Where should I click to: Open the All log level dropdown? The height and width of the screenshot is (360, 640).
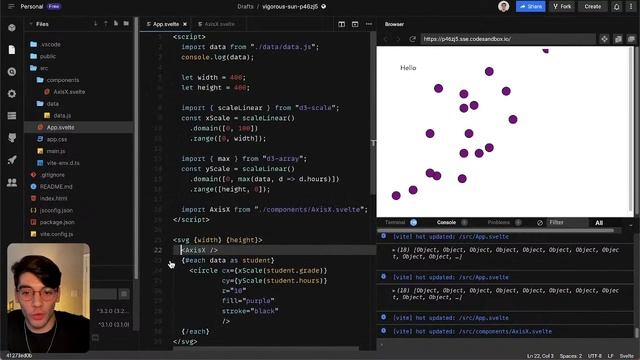click(599, 223)
